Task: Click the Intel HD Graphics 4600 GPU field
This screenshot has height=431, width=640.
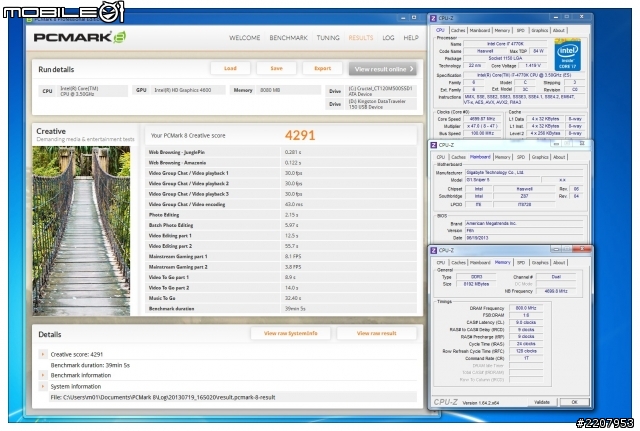Action: tap(188, 90)
